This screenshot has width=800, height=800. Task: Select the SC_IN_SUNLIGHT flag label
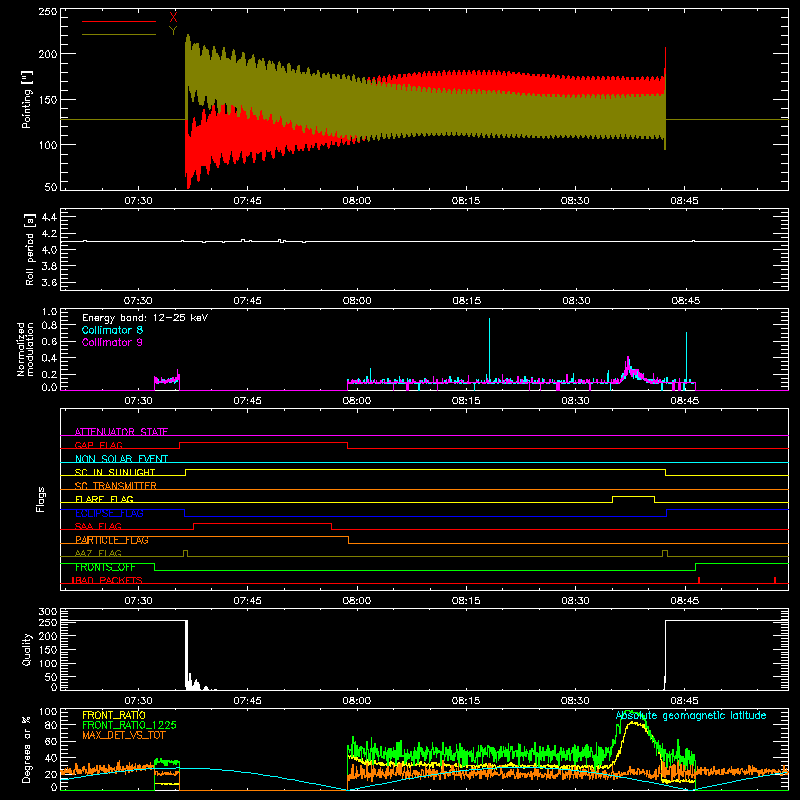[115, 472]
